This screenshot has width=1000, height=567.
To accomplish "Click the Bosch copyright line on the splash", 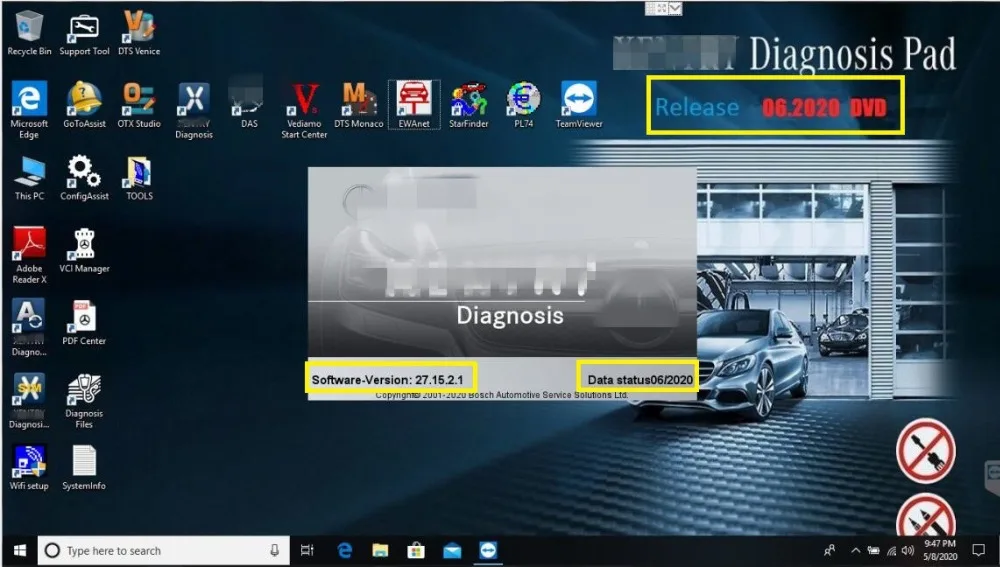I will point(502,395).
